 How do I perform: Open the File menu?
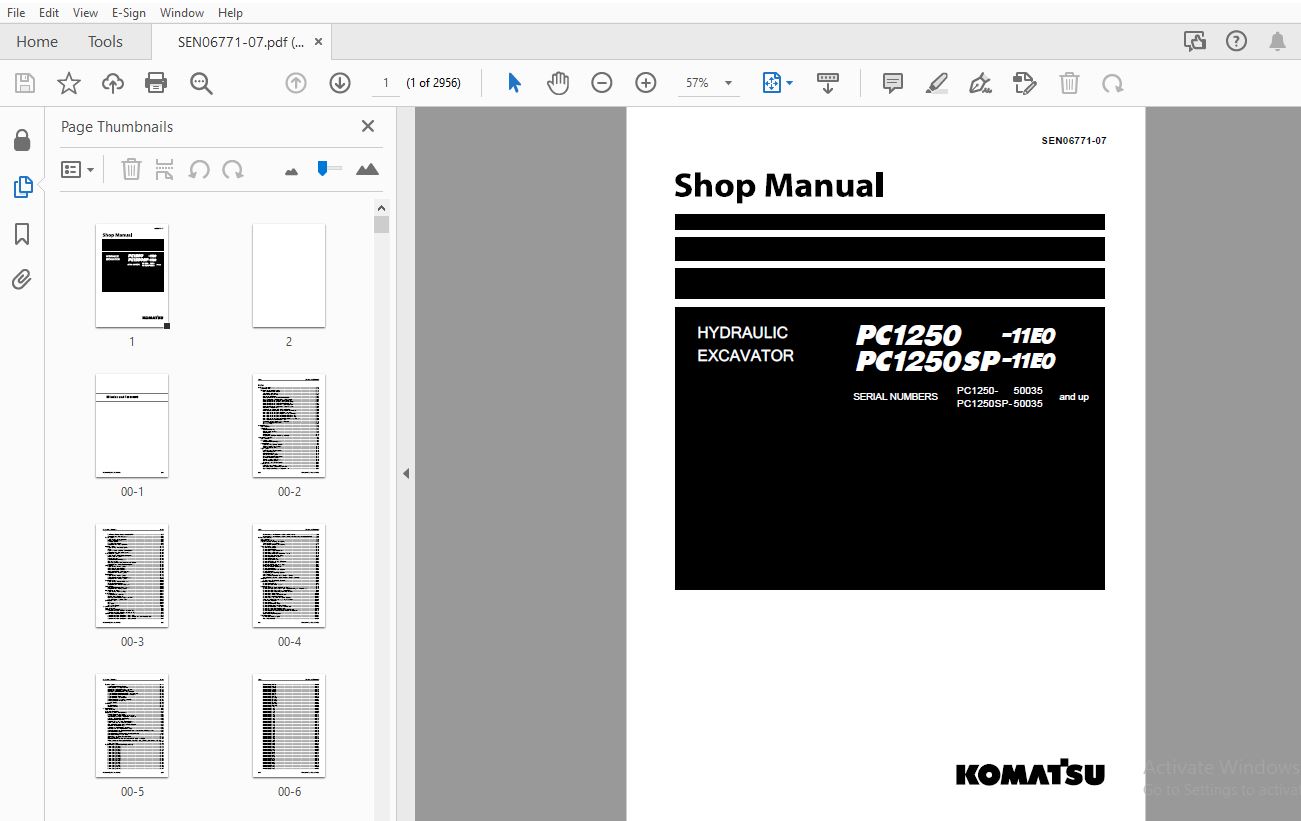(x=16, y=12)
